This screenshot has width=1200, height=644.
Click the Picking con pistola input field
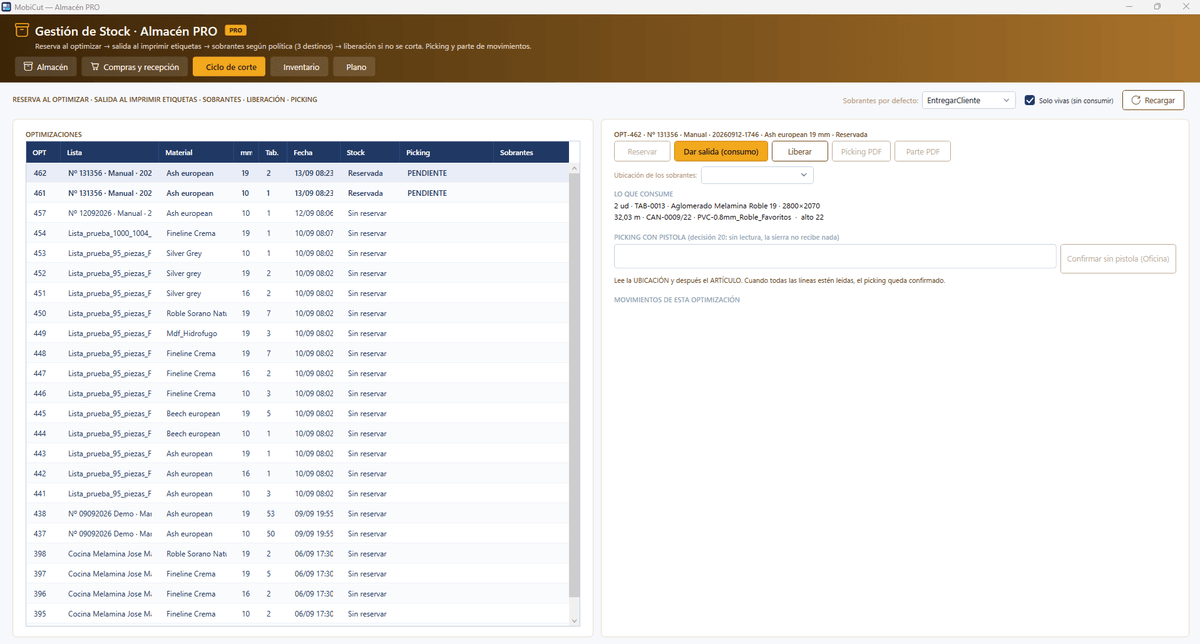click(x=835, y=257)
